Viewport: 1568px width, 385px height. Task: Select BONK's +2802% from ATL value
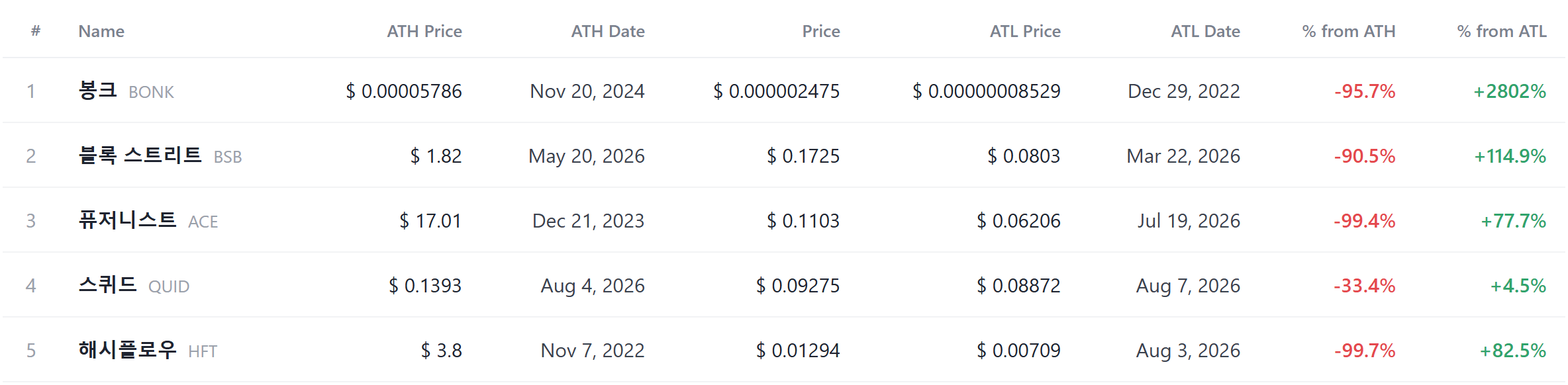[x=1510, y=91]
